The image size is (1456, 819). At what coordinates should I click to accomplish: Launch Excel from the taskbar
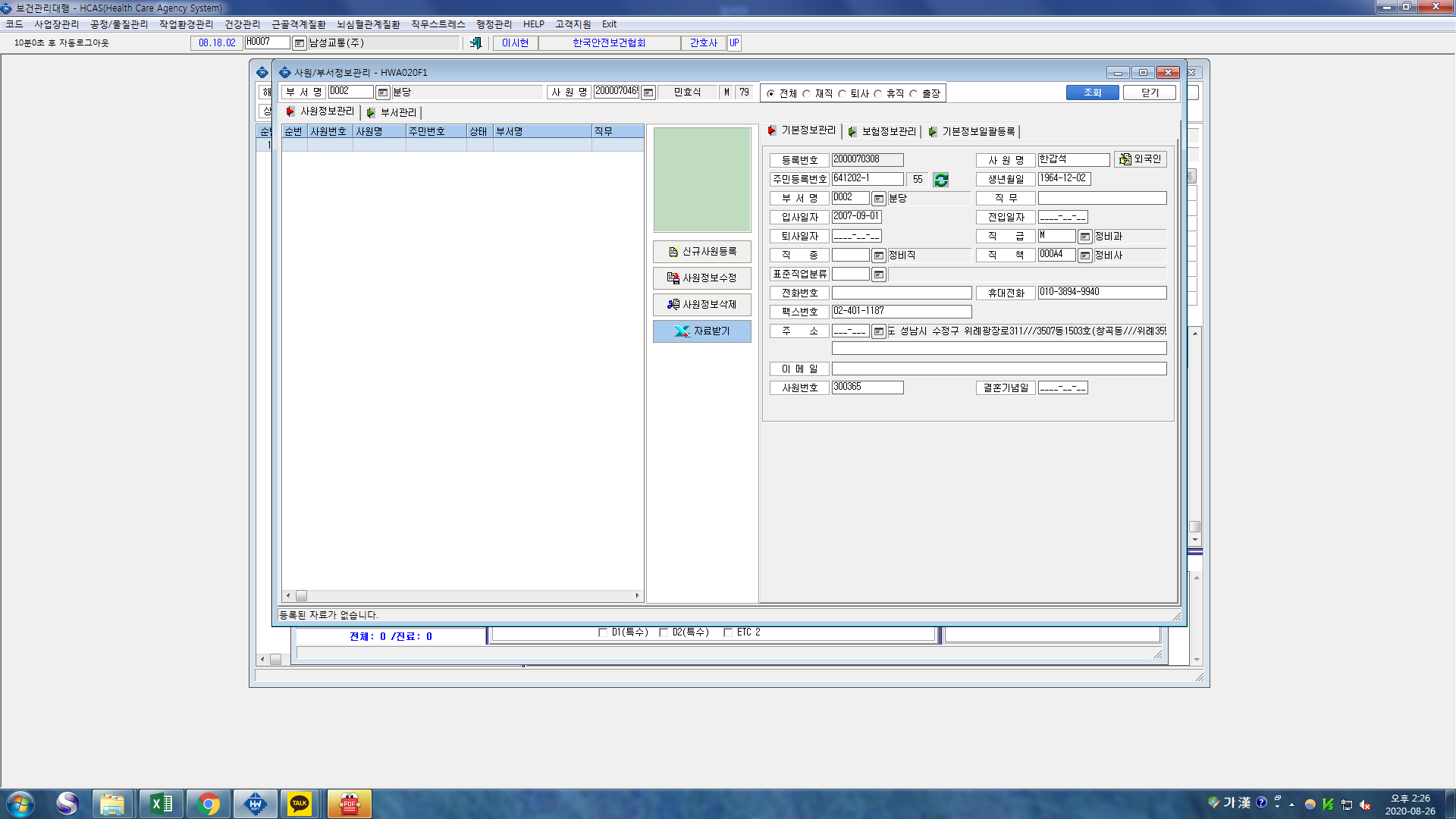click(x=162, y=804)
